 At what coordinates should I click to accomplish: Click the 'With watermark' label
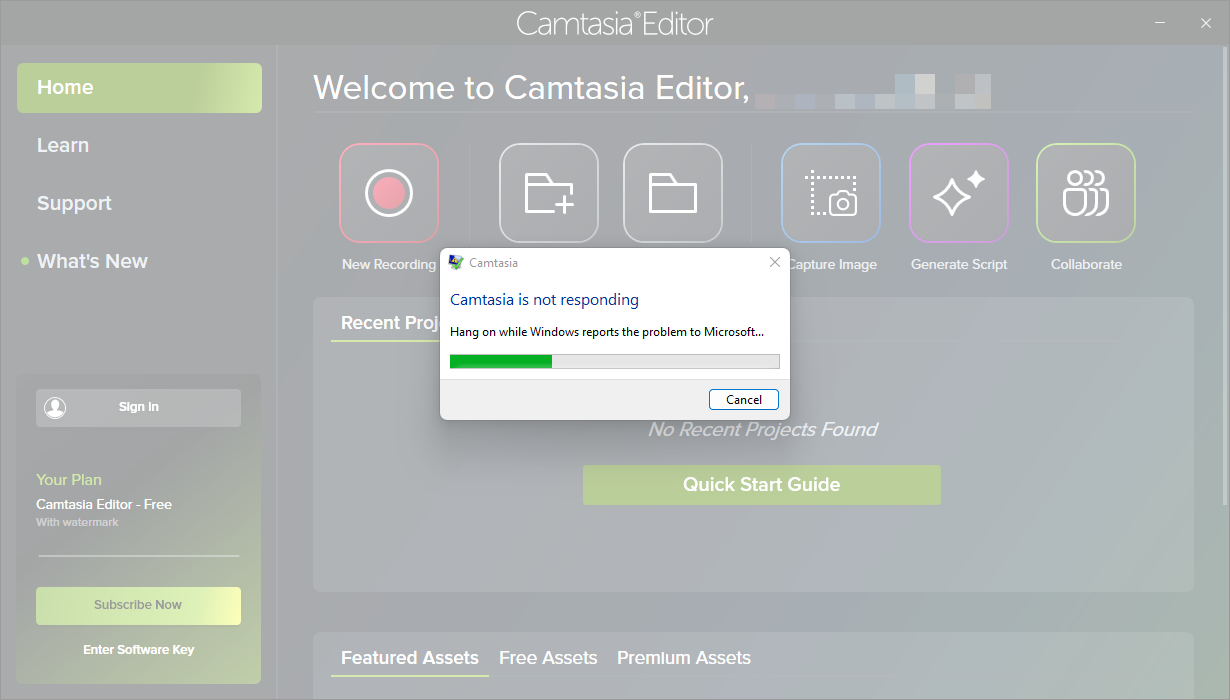(x=77, y=523)
